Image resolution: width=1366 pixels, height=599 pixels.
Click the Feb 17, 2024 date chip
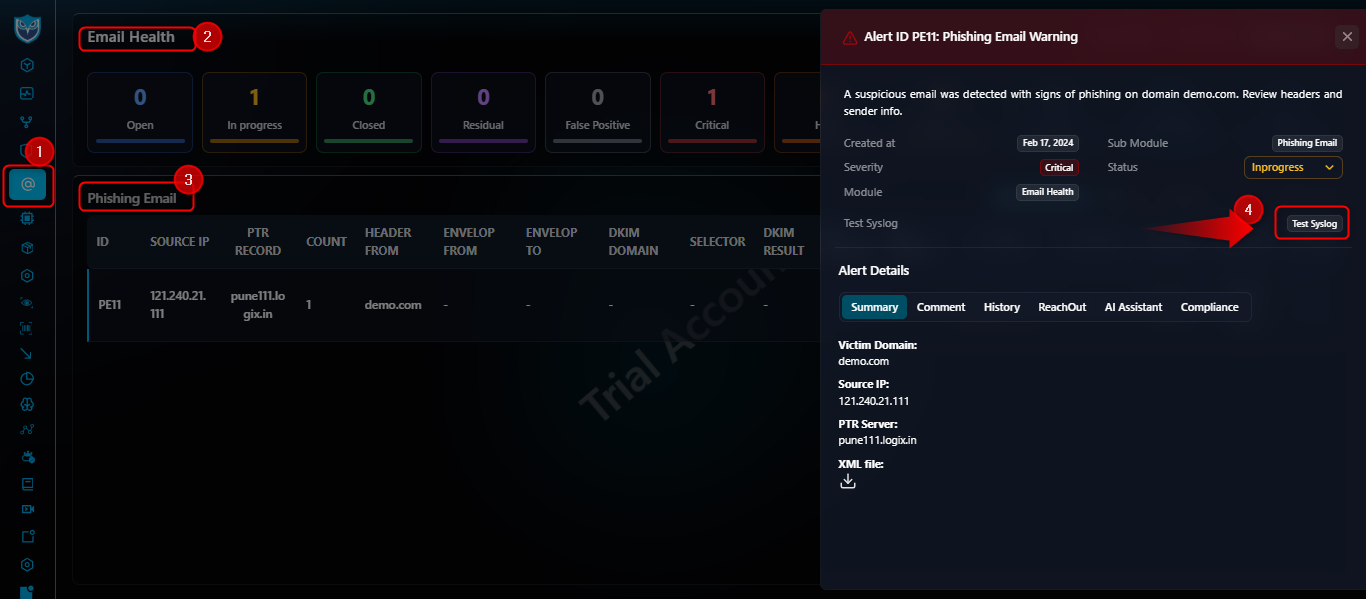[1049, 143]
